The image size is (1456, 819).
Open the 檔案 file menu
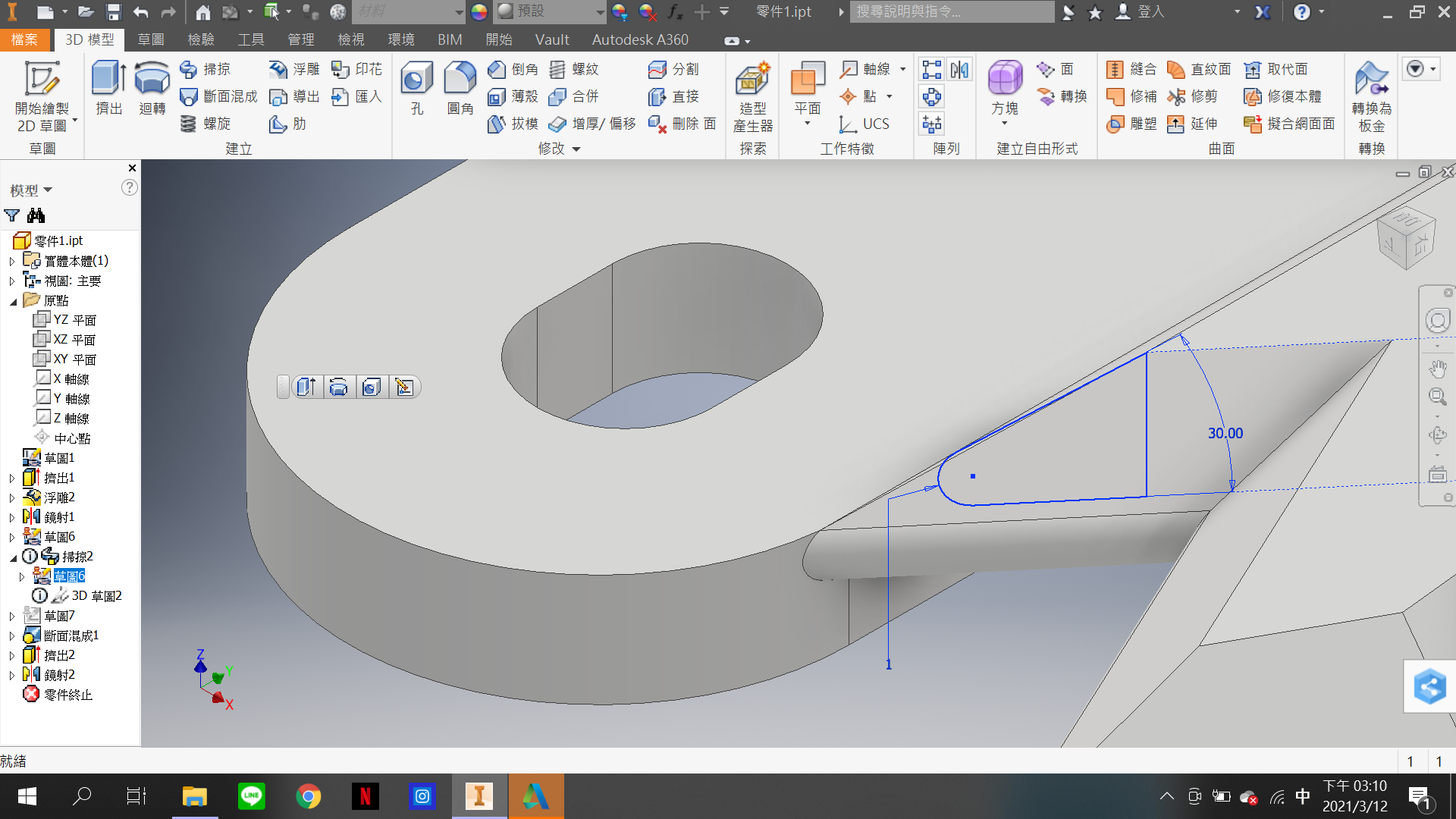pos(24,39)
